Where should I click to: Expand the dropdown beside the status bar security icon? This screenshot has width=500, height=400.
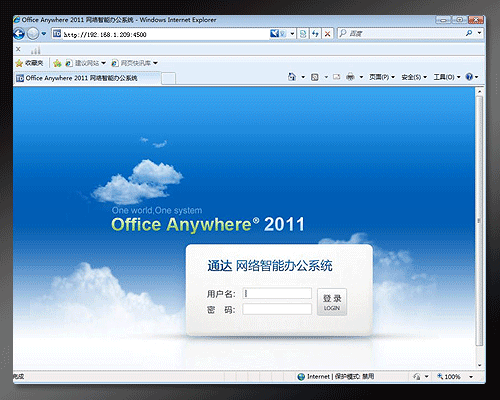pyautogui.click(x=426, y=377)
